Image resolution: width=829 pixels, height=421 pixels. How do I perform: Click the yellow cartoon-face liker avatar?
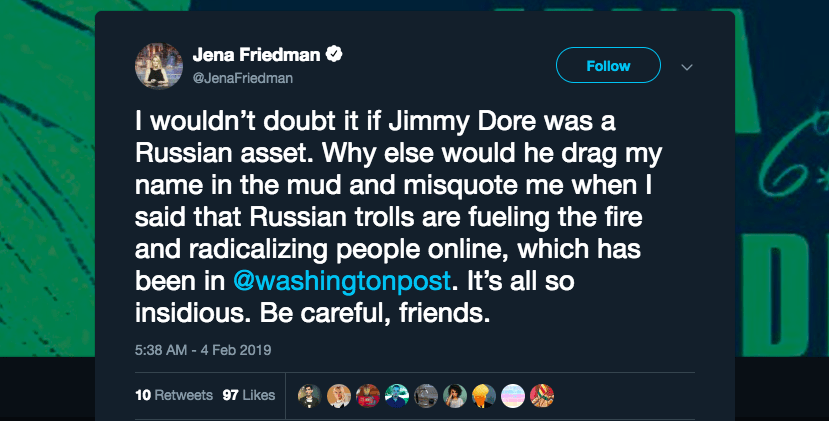pos(484,395)
